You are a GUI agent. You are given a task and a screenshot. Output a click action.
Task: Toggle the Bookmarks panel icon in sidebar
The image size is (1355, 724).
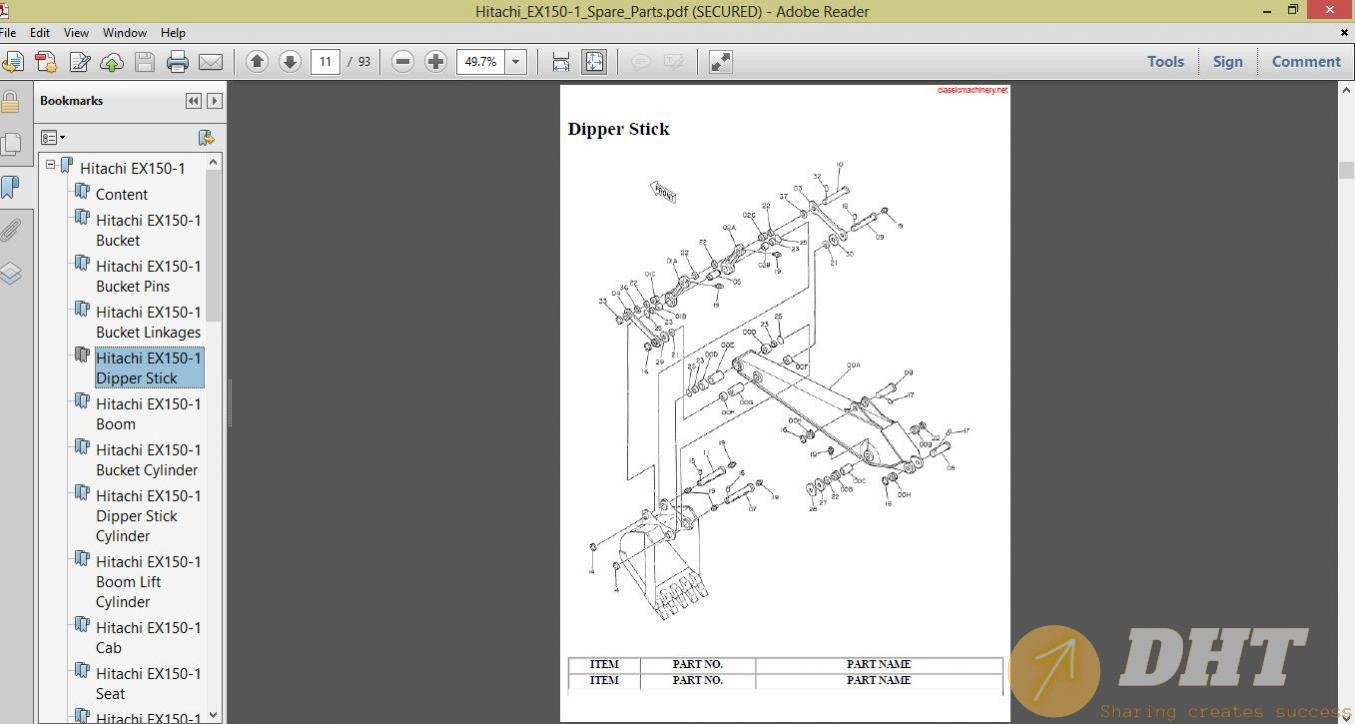(x=10, y=187)
